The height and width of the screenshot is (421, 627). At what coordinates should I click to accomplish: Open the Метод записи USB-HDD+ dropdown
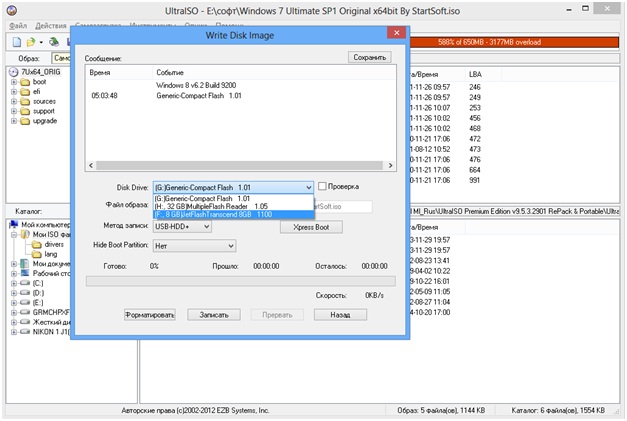click(182, 227)
